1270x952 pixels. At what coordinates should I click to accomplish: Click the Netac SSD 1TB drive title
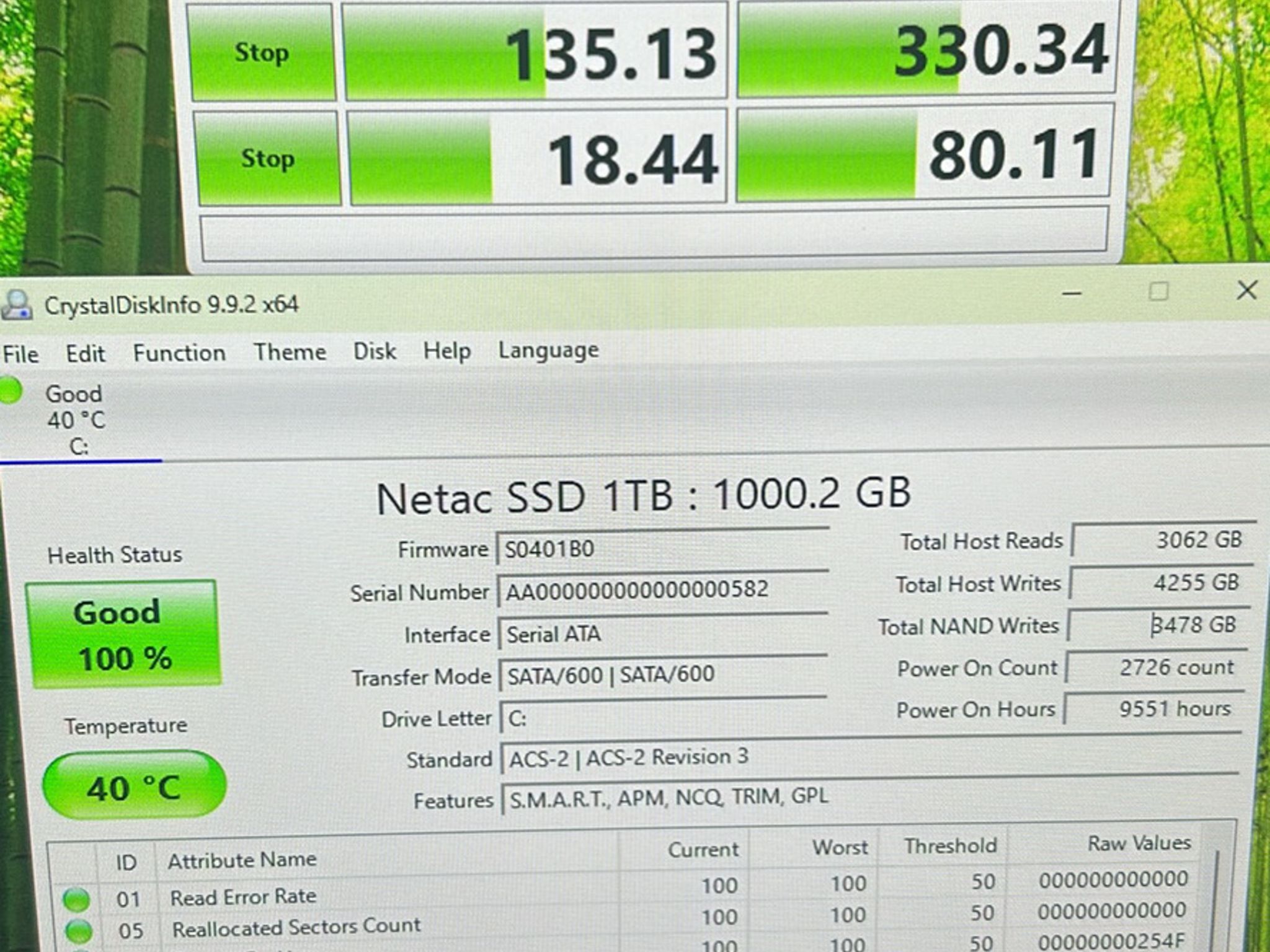[643, 496]
